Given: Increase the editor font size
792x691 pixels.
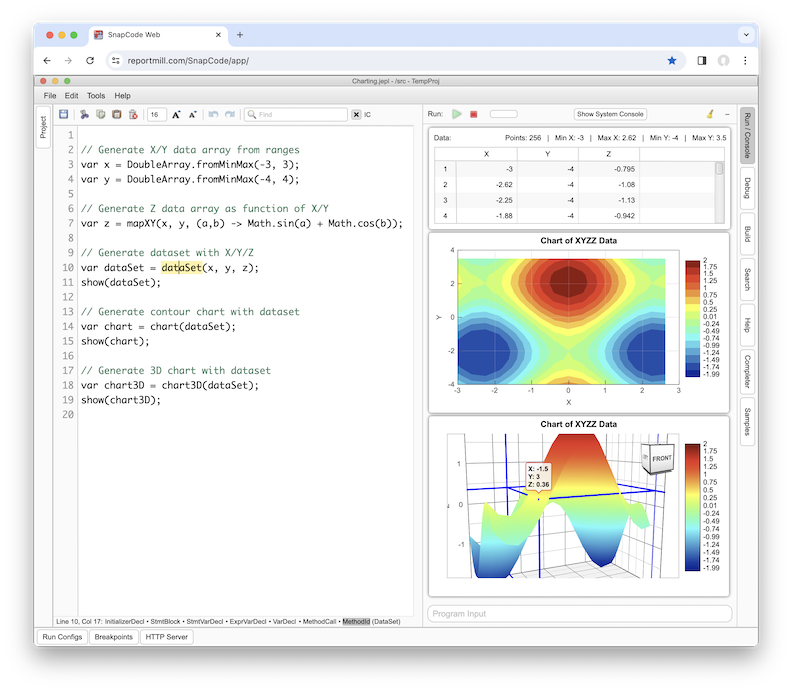Looking at the screenshot, I should tap(176, 115).
